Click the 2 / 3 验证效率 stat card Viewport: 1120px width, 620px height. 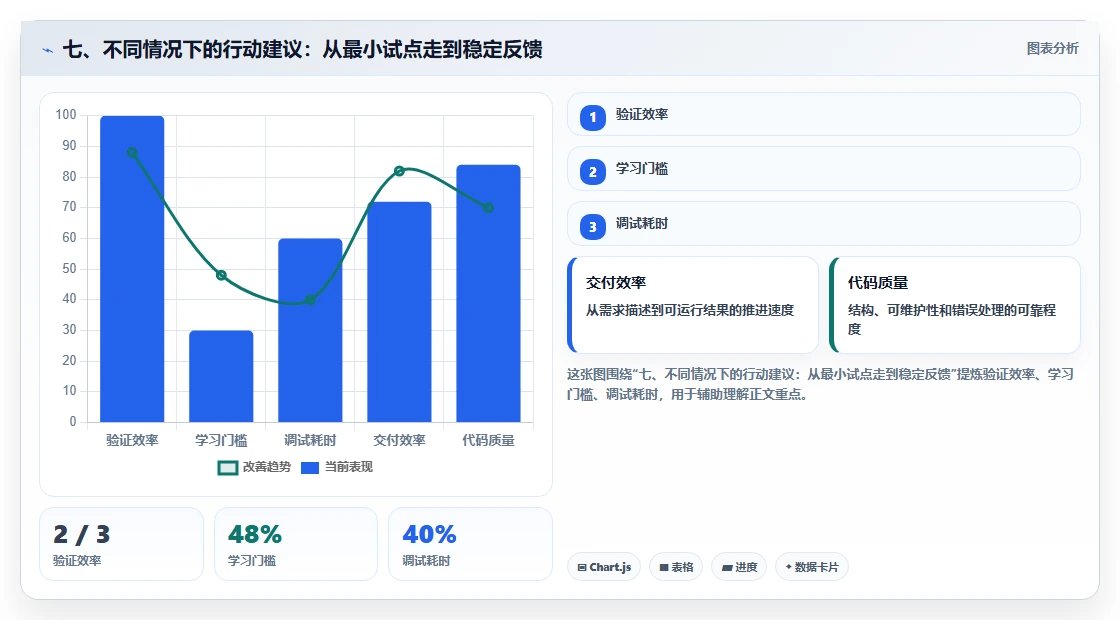coord(121,544)
